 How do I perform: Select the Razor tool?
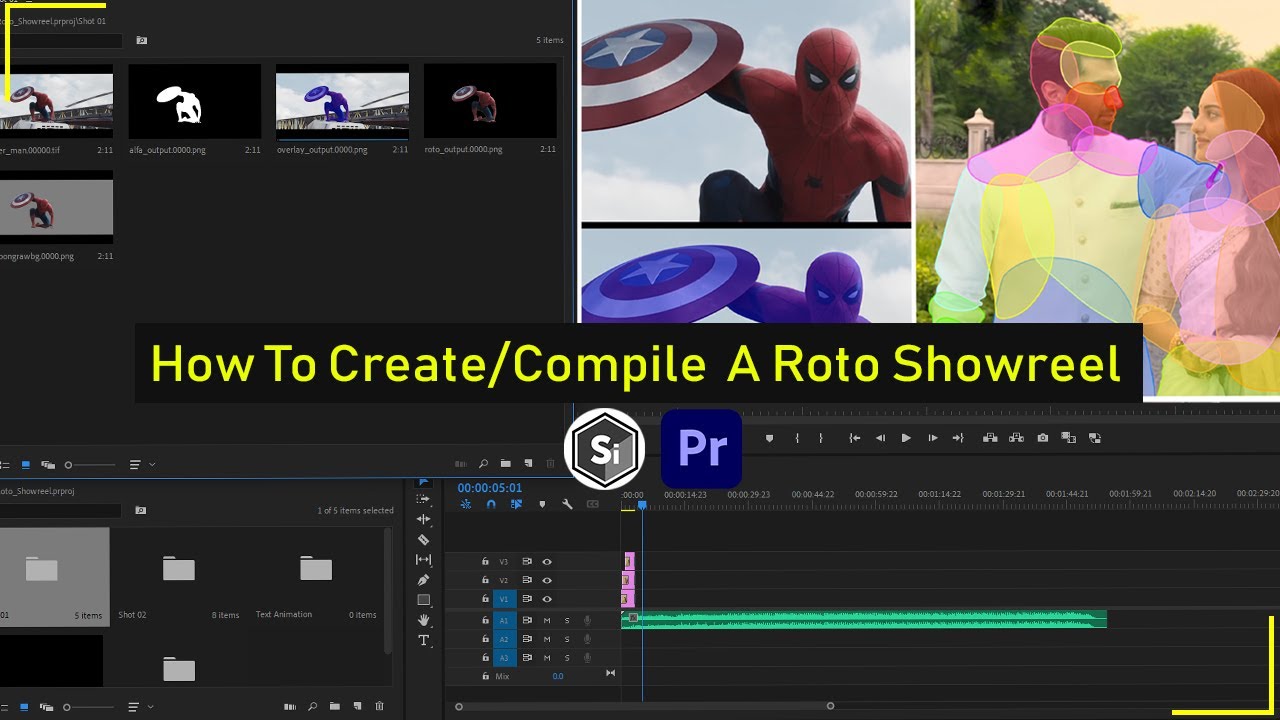tap(423, 539)
